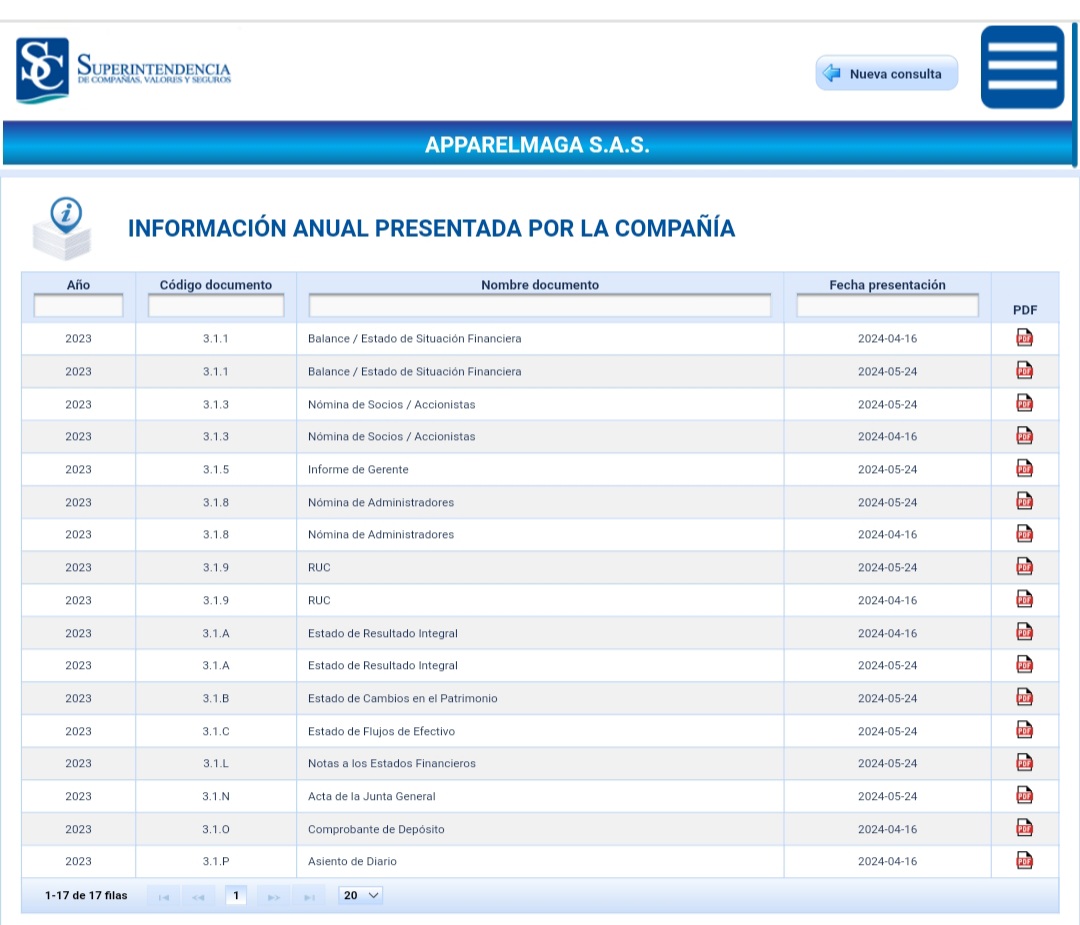Open Acta de la Junta General PDF
Viewport: 1080px width, 925px height.
(1024, 796)
